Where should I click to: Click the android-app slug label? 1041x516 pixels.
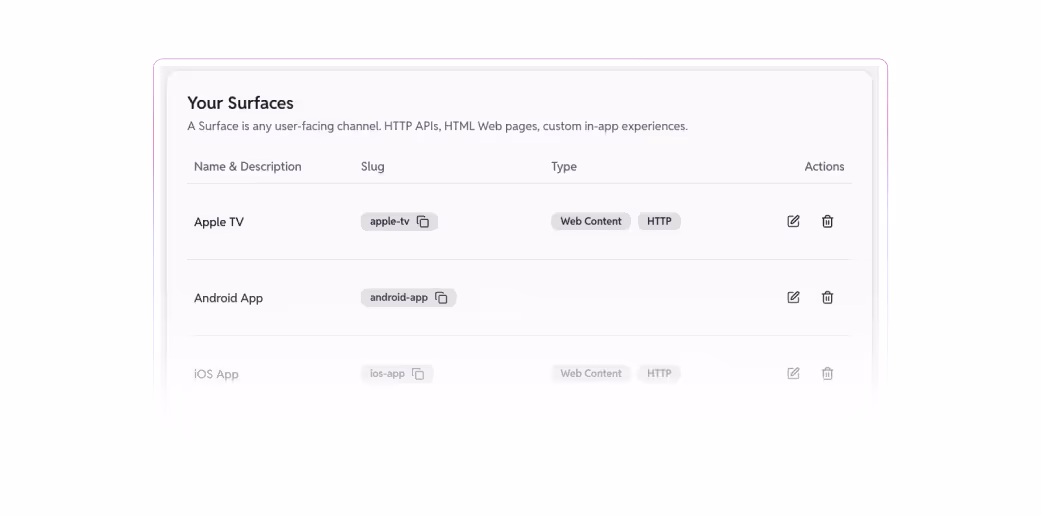click(398, 298)
